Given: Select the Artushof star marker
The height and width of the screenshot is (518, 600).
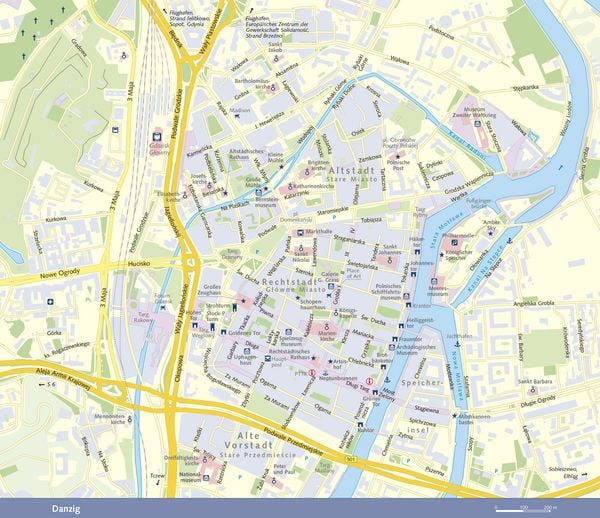Looking at the screenshot, I should click(330, 361).
